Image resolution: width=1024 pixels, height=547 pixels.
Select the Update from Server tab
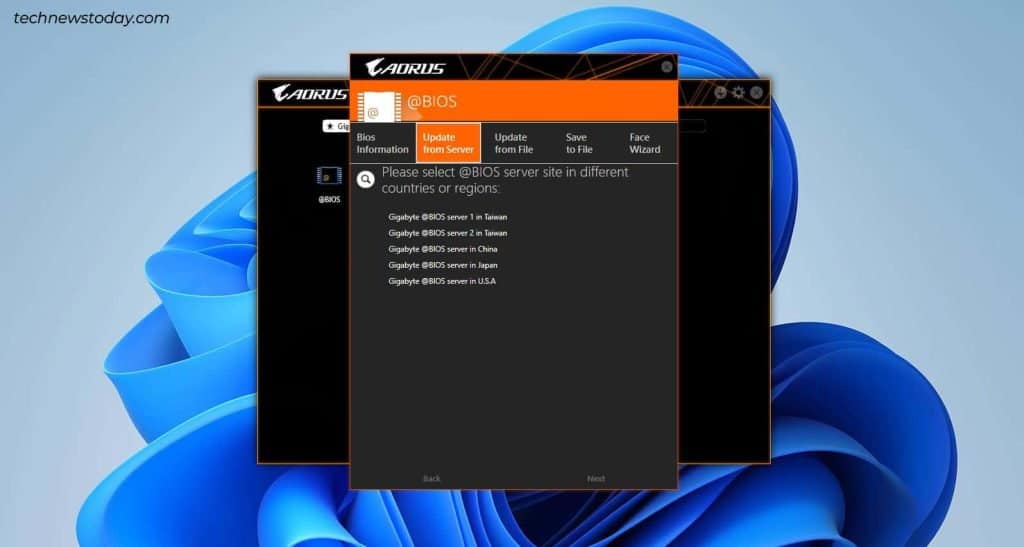[x=448, y=143]
